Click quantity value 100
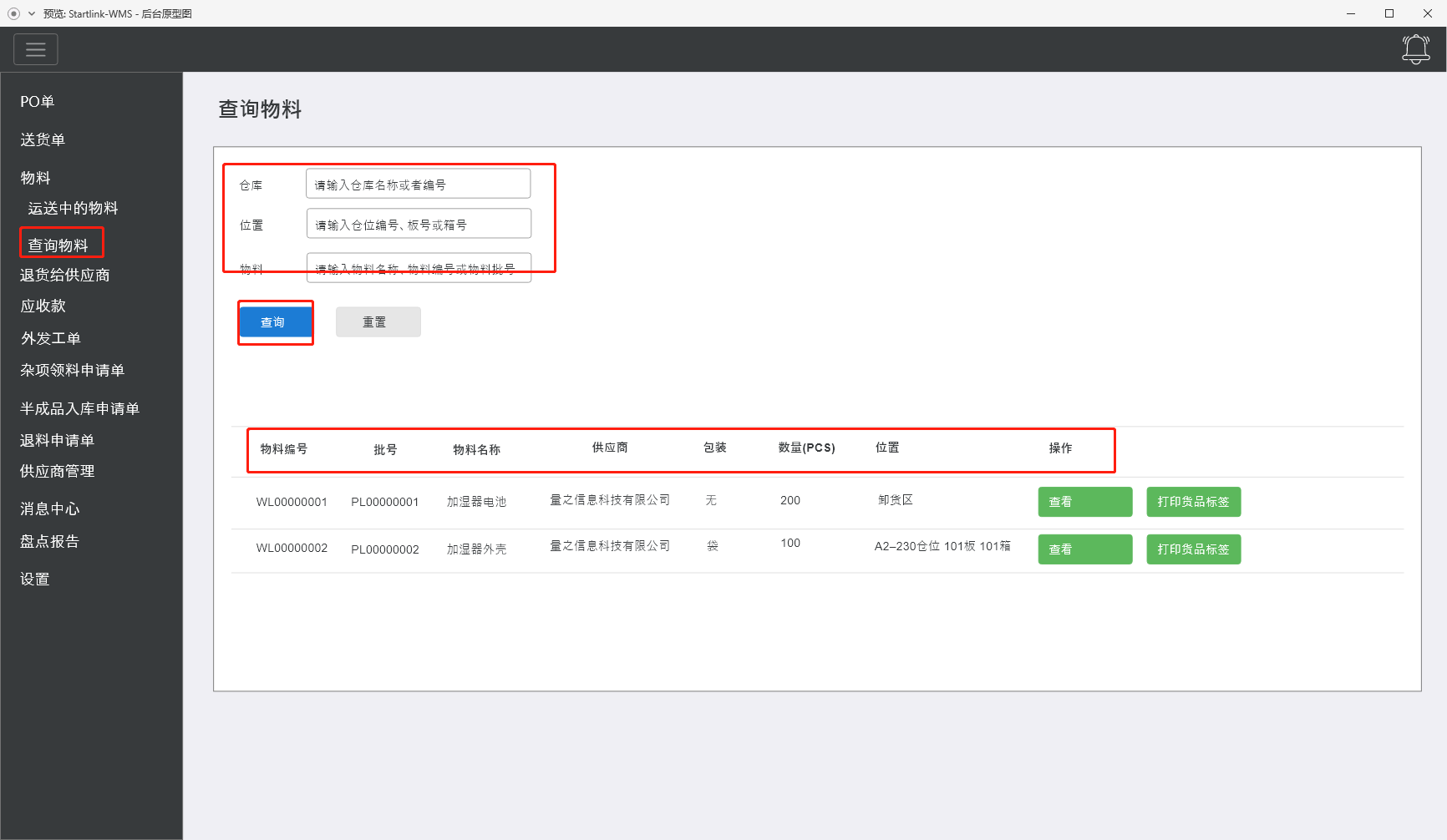Viewport: 1447px width, 840px height. click(790, 543)
